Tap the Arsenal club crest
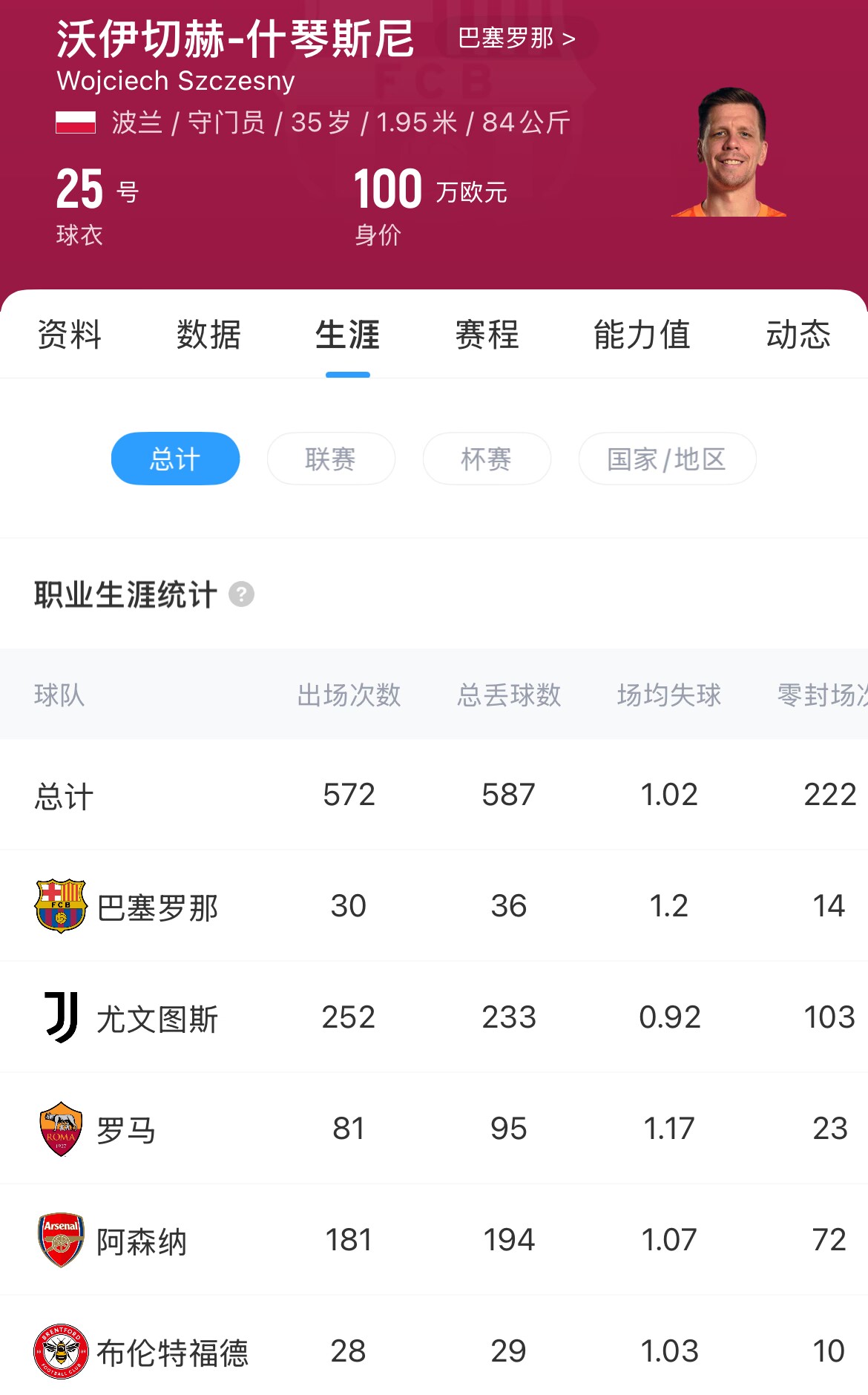This screenshot has height=1395, width=868. 61,1239
